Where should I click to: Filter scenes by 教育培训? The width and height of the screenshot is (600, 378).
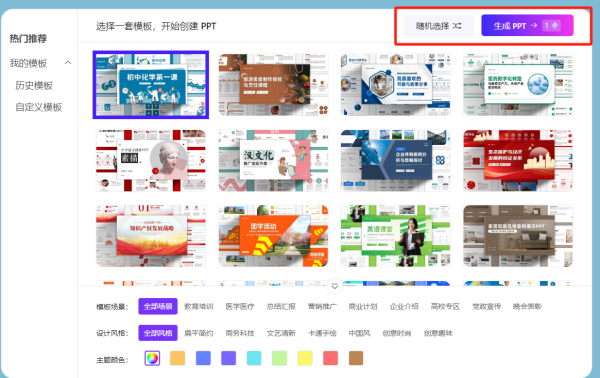click(x=199, y=306)
